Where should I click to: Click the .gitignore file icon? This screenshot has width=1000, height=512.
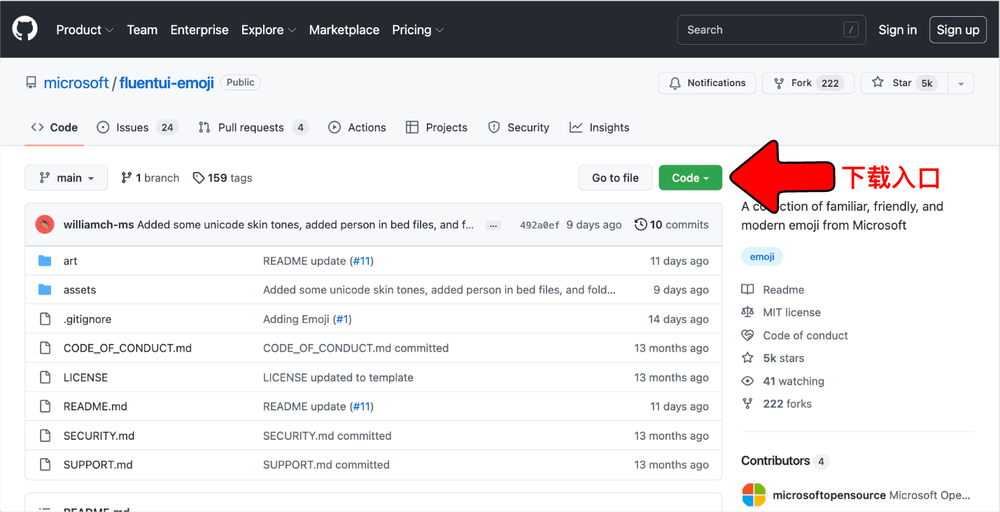click(x=45, y=319)
